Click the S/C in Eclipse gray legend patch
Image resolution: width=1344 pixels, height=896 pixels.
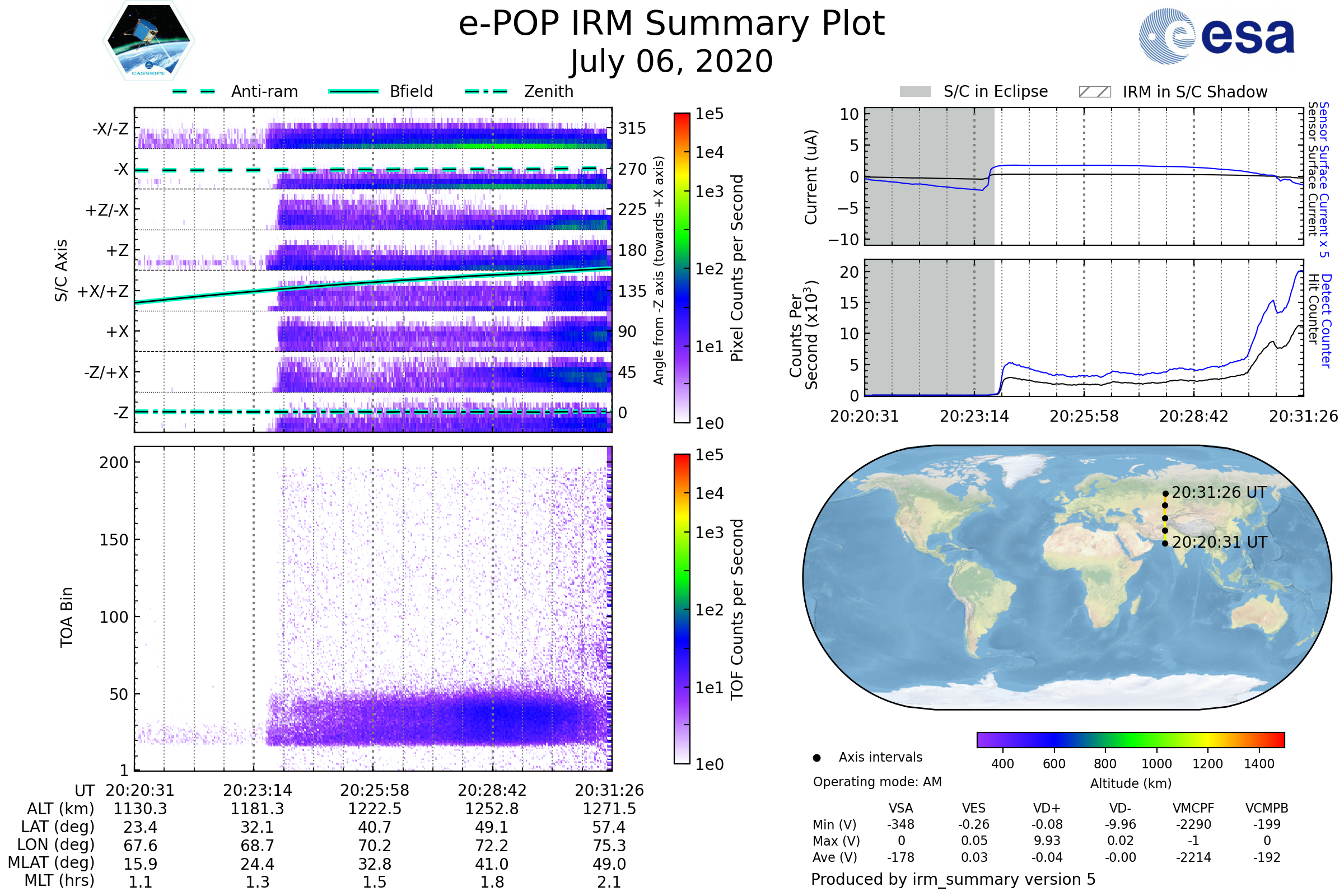click(x=916, y=92)
